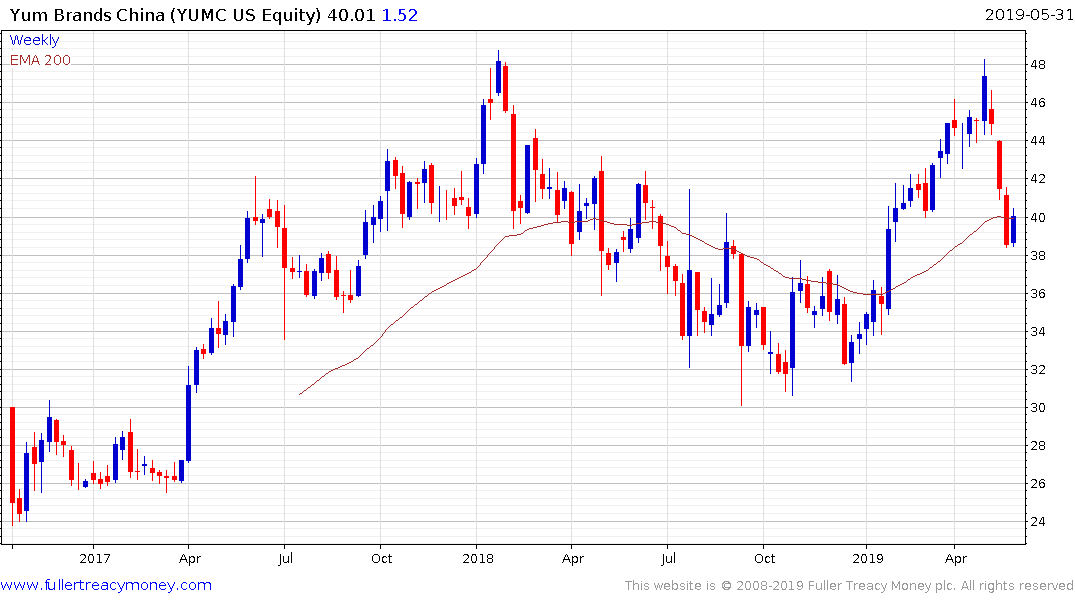The width and height of the screenshot is (1075, 600).
Task: Select the 26 price axis label
Action: click(1037, 484)
